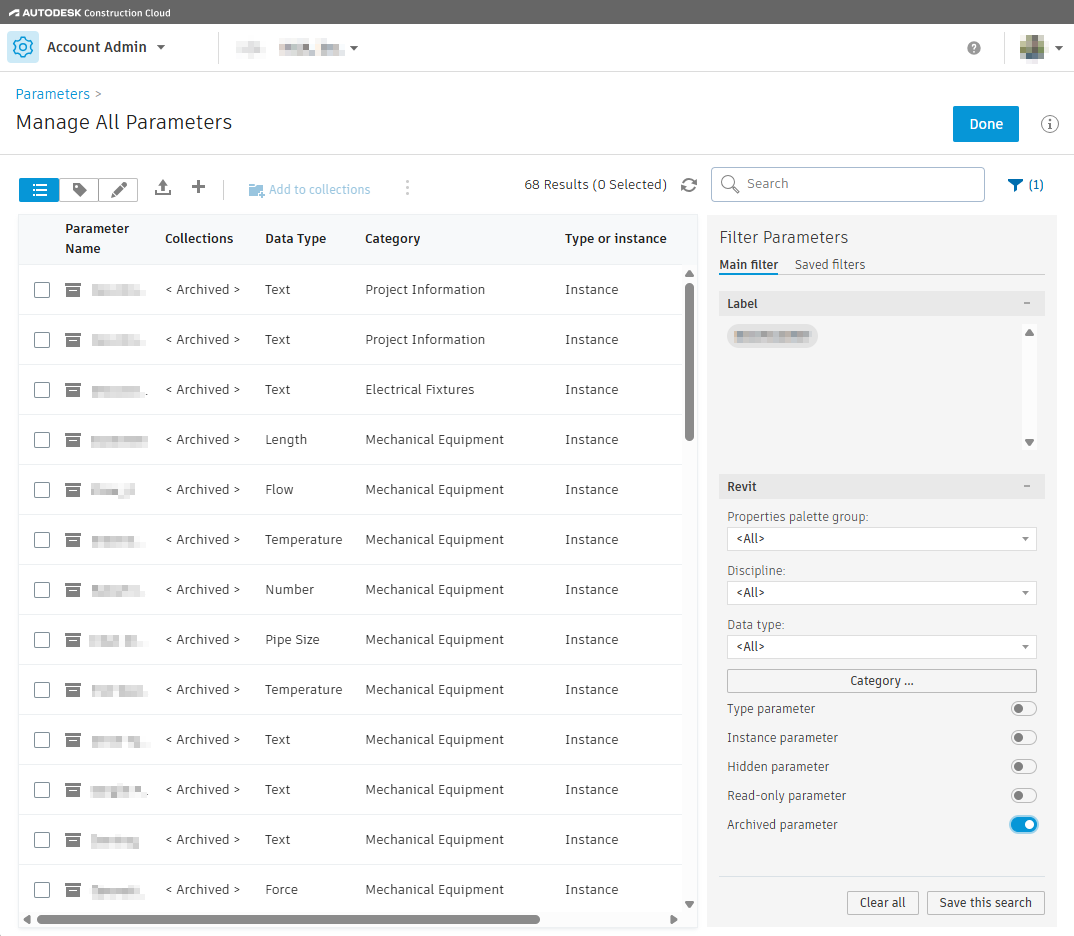The image size is (1074, 936).
Task: Click the Done button
Action: click(x=985, y=123)
